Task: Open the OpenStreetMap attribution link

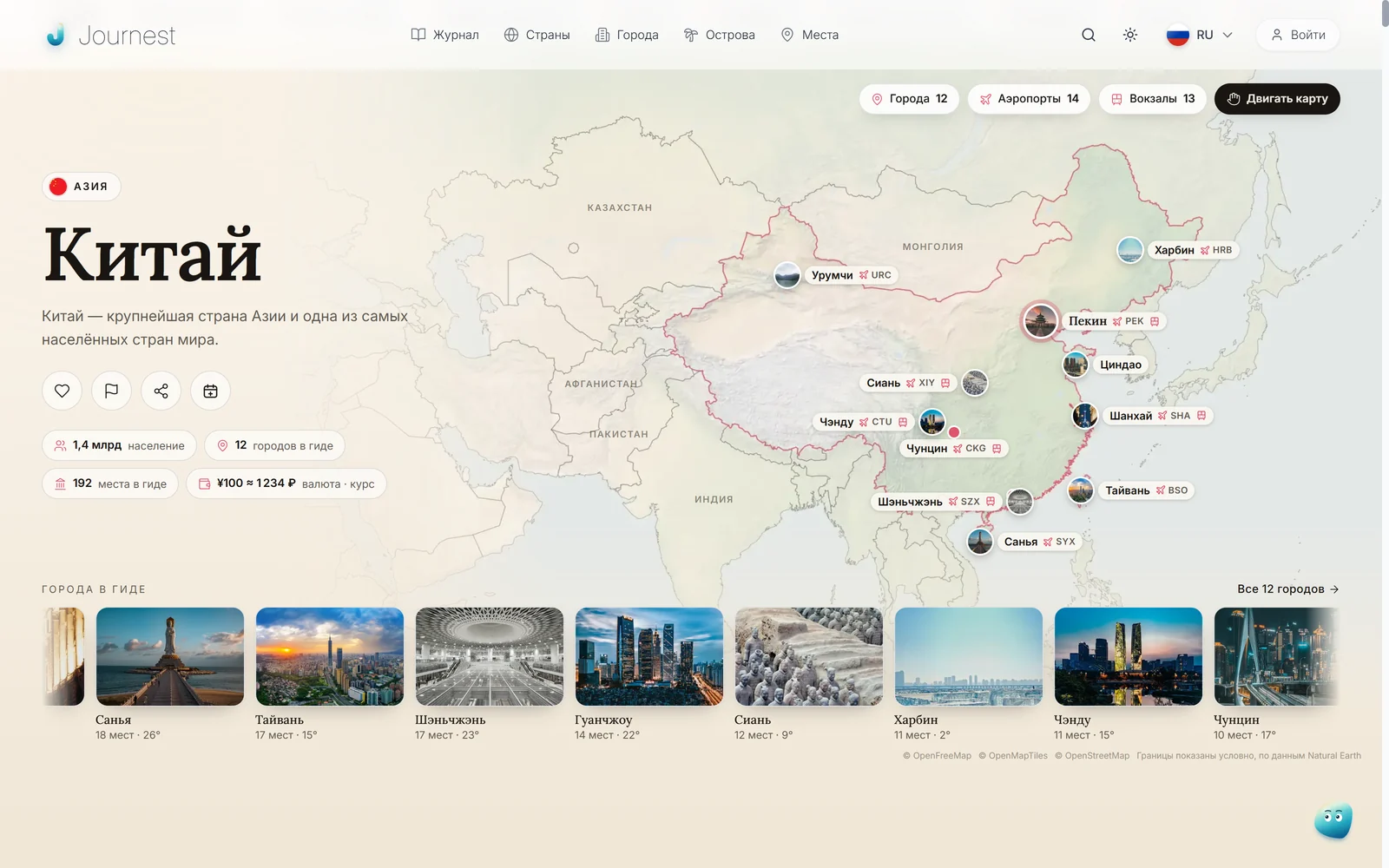Action: pyautogui.click(x=1092, y=756)
